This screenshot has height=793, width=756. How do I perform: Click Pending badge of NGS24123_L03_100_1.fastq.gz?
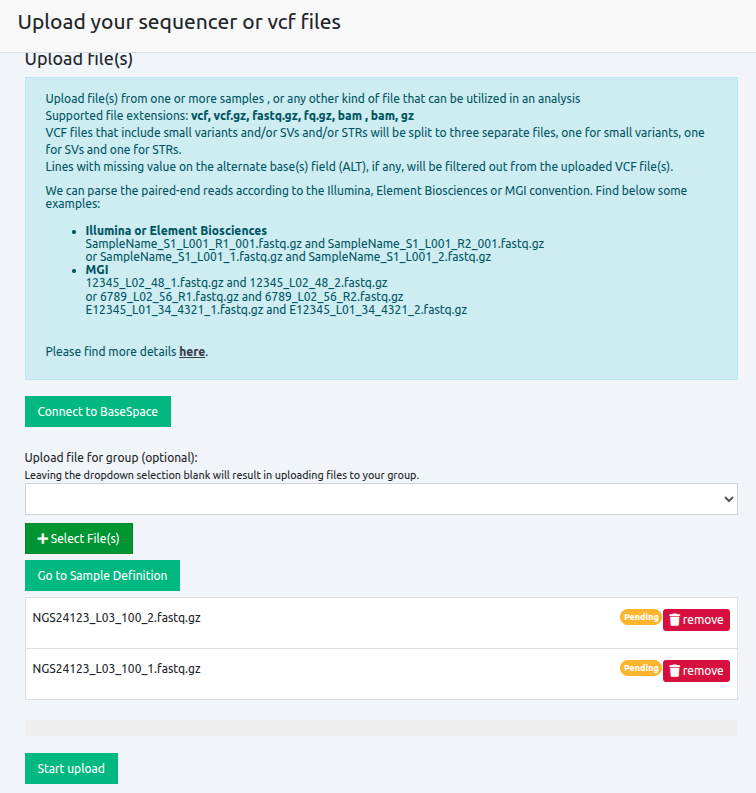tap(640, 668)
